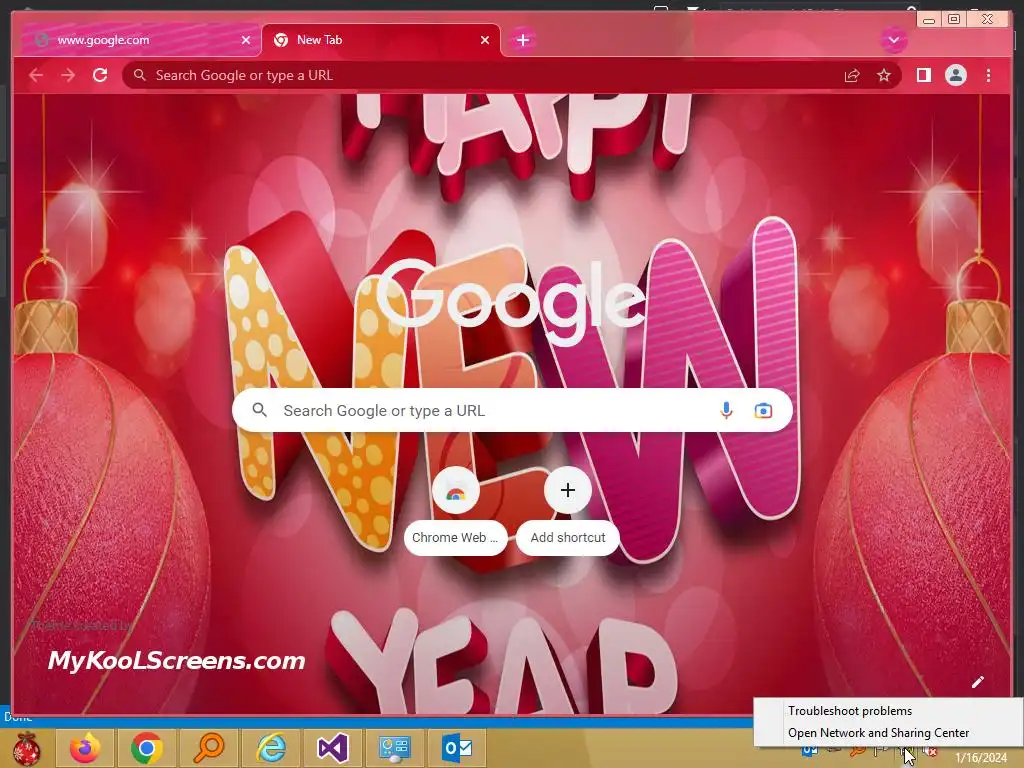Open a new tab with the plus button
This screenshot has width=1024, height=768.
[x=522, y=40]
